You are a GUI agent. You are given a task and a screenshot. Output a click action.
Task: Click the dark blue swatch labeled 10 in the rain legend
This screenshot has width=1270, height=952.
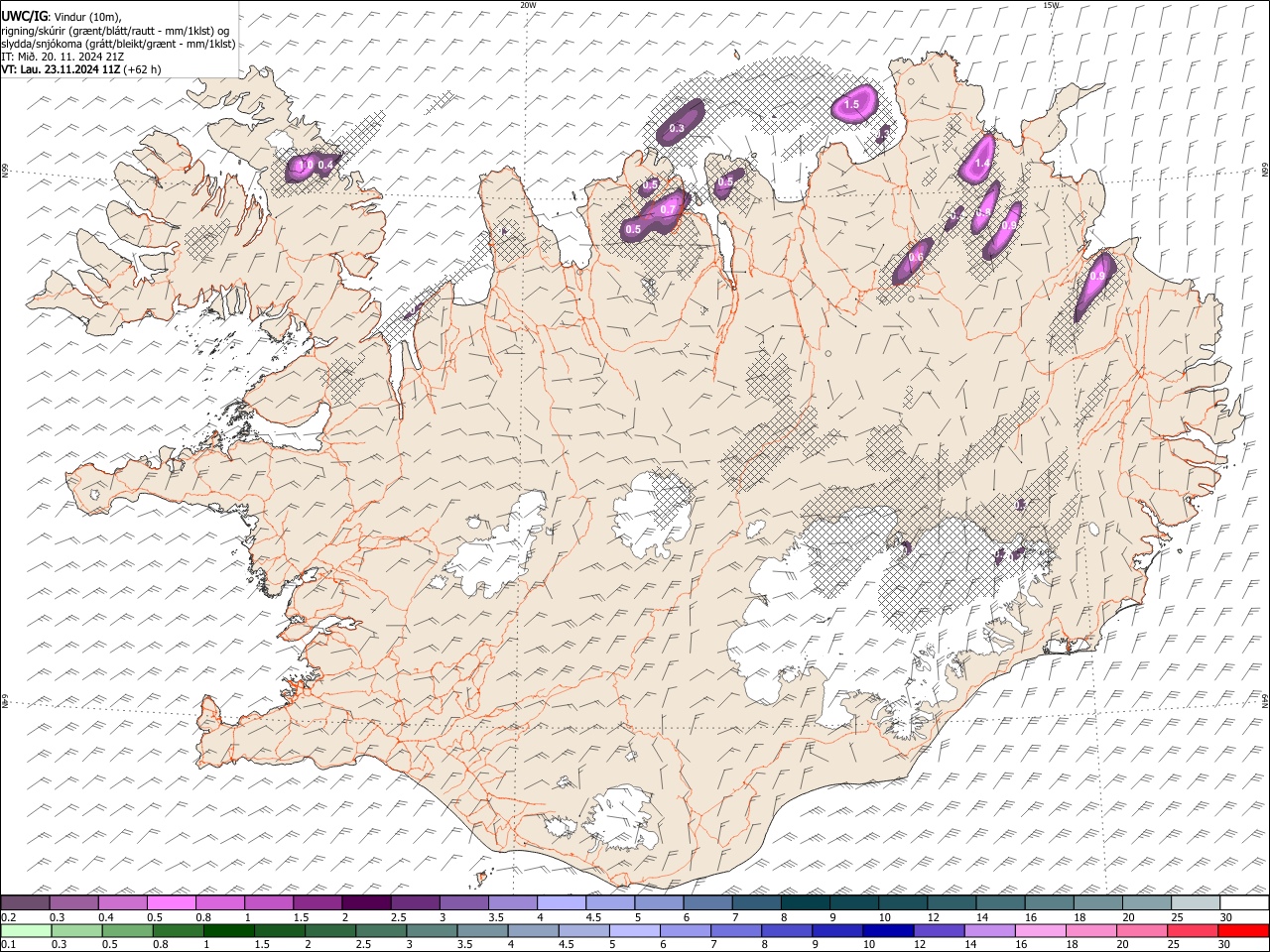(887, 930)
